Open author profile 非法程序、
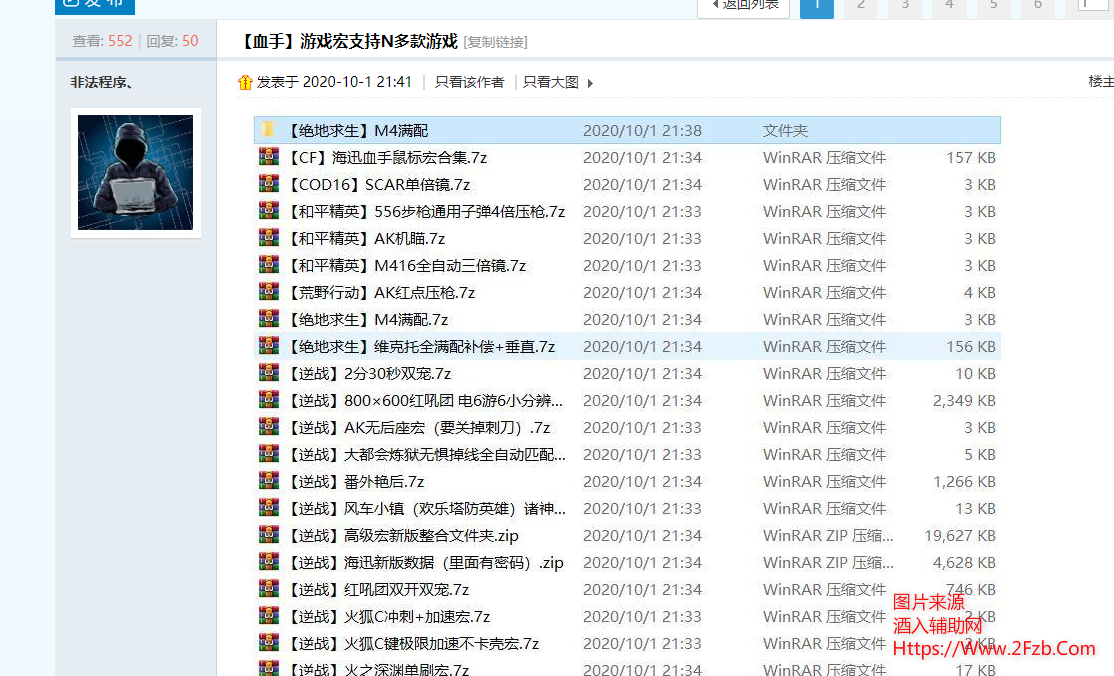This screenshot has height=676, width=1114. click(x=102, y=82)
